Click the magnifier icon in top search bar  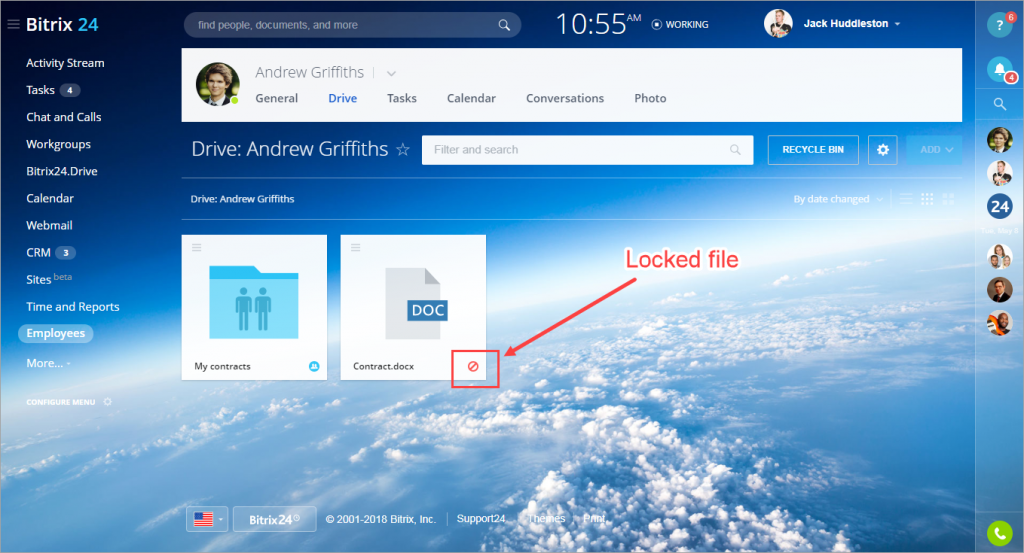[x=504, y=25]
